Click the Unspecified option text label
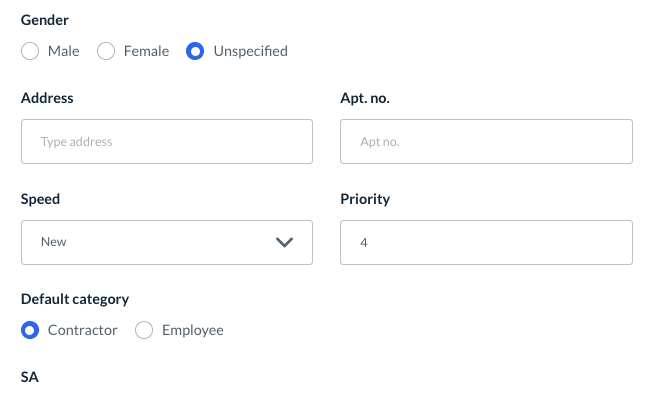Image resolution: width=656 pixels, height=401 pixels. (250, 51)
